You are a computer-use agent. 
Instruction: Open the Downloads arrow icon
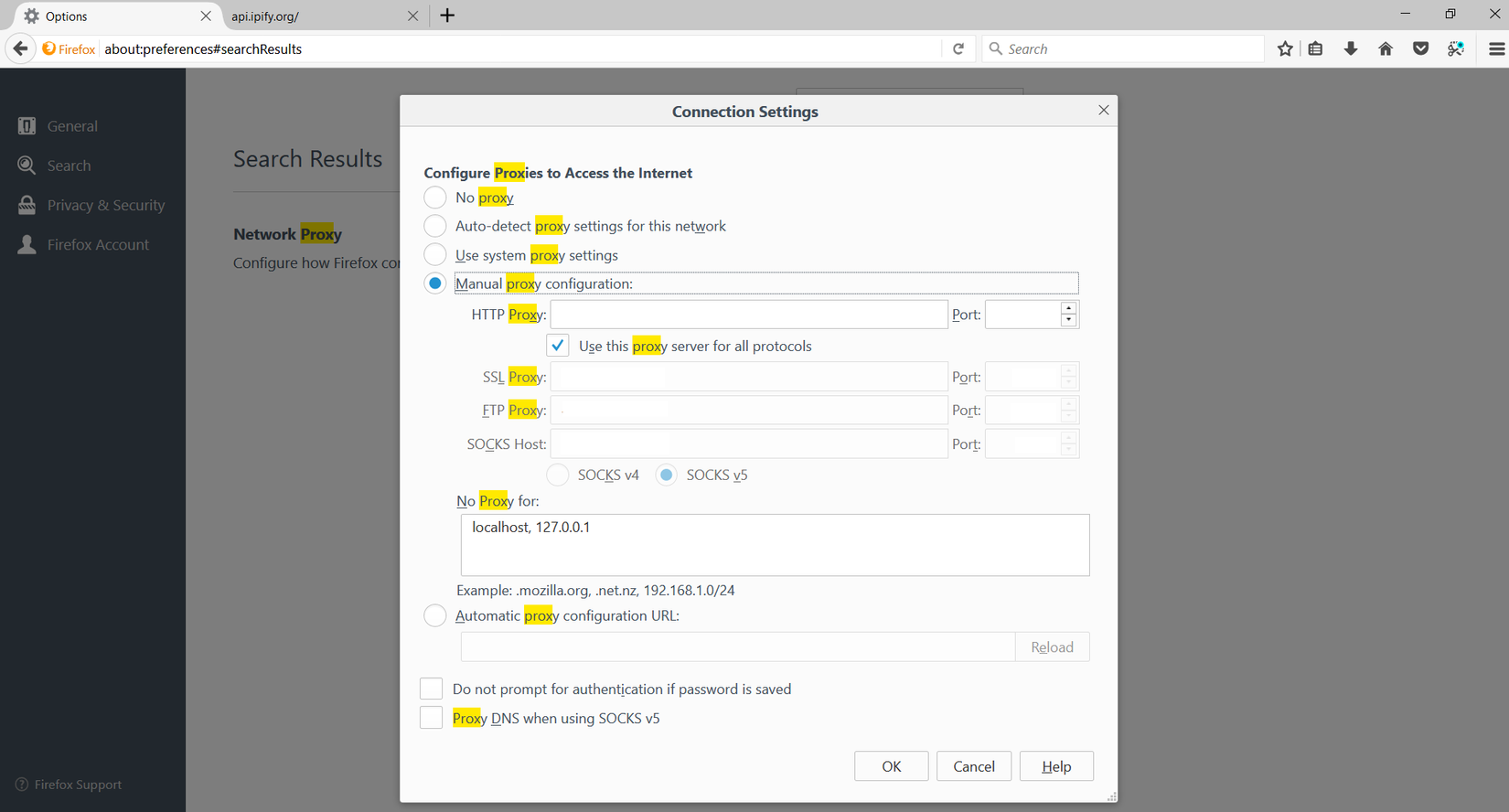pyautogui.click(x=1350, y=49)
